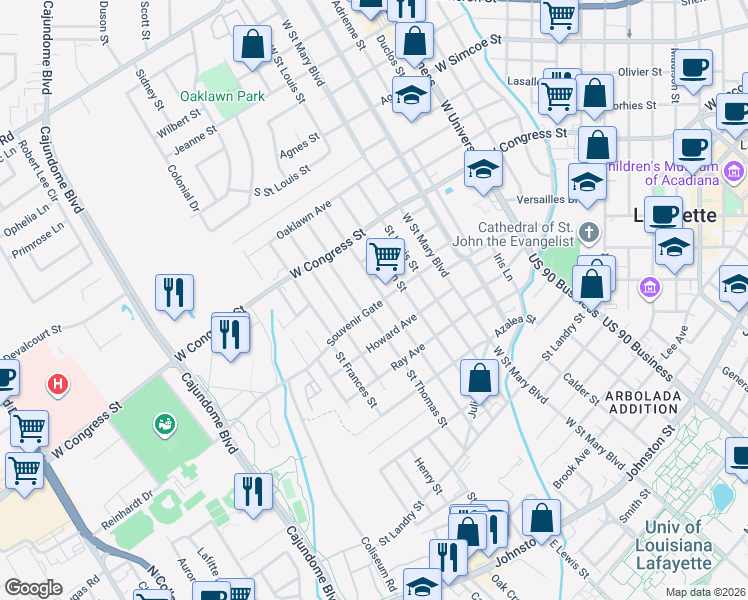Select the Univ of Louisiana Lafayette label

coord(673,546)
